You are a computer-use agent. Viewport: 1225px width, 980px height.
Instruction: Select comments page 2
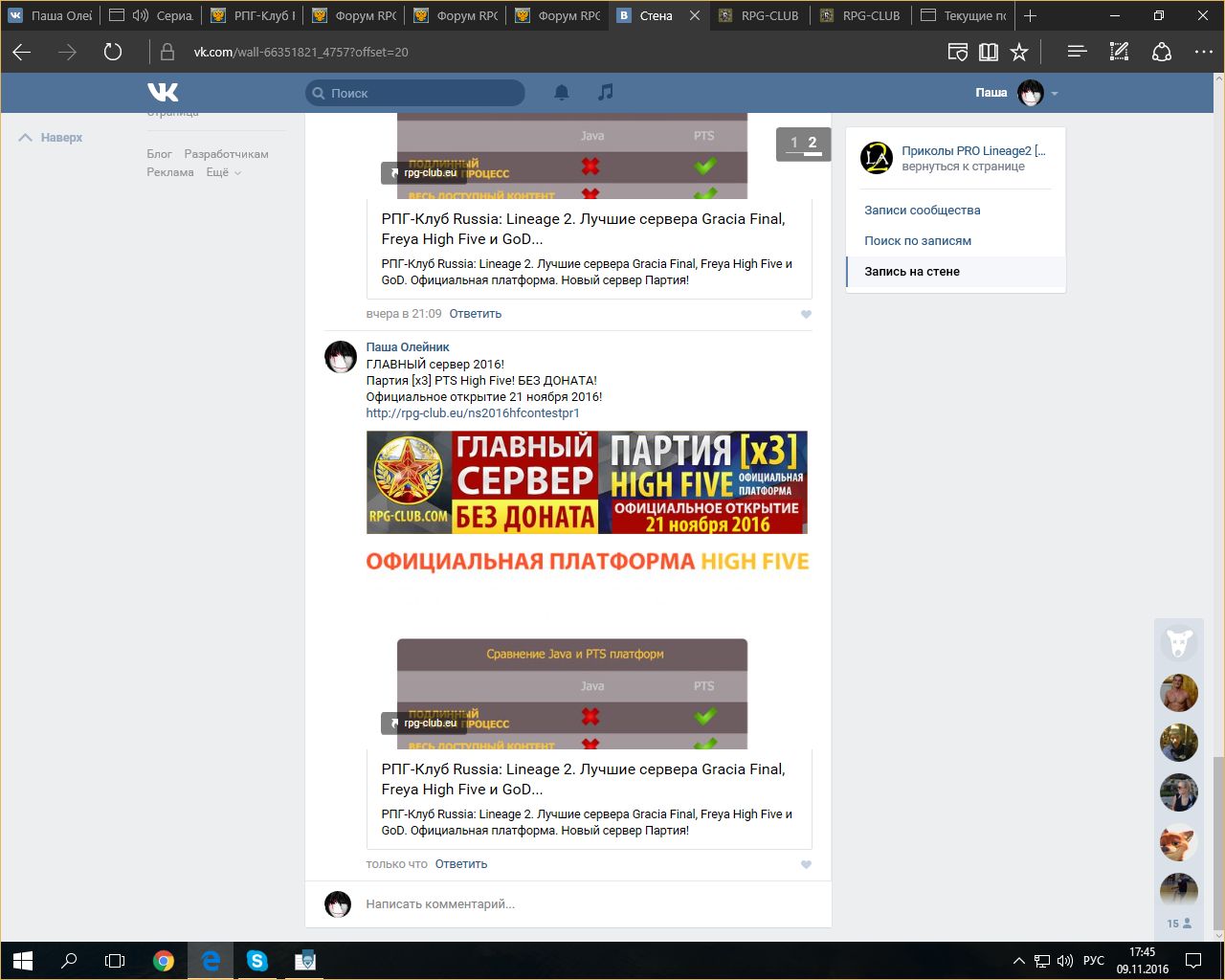pos(813,143)
